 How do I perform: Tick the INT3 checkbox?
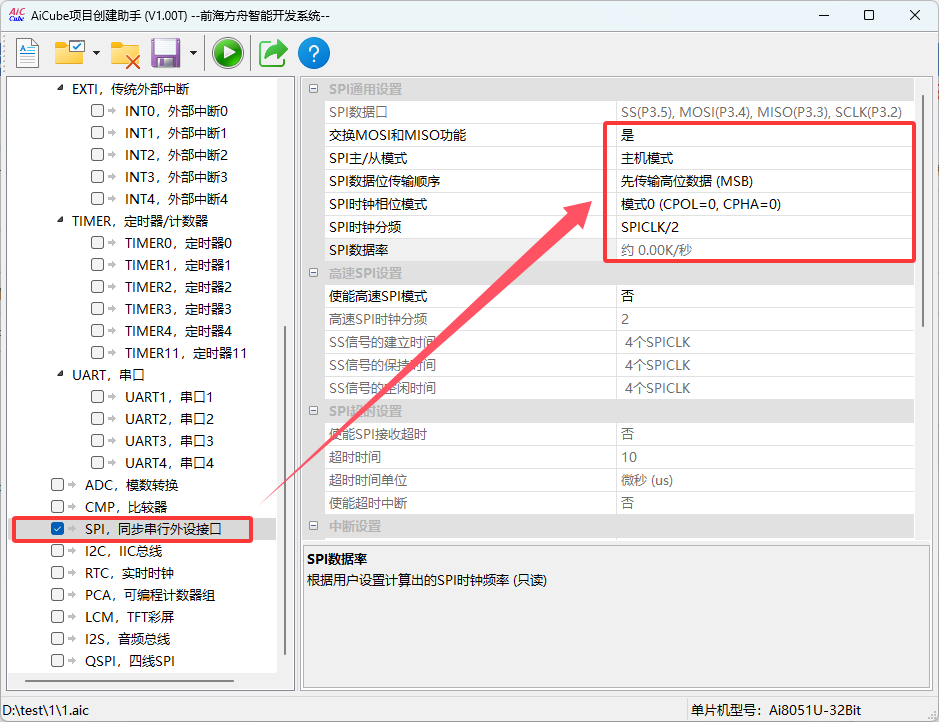[x=97, y=177]
